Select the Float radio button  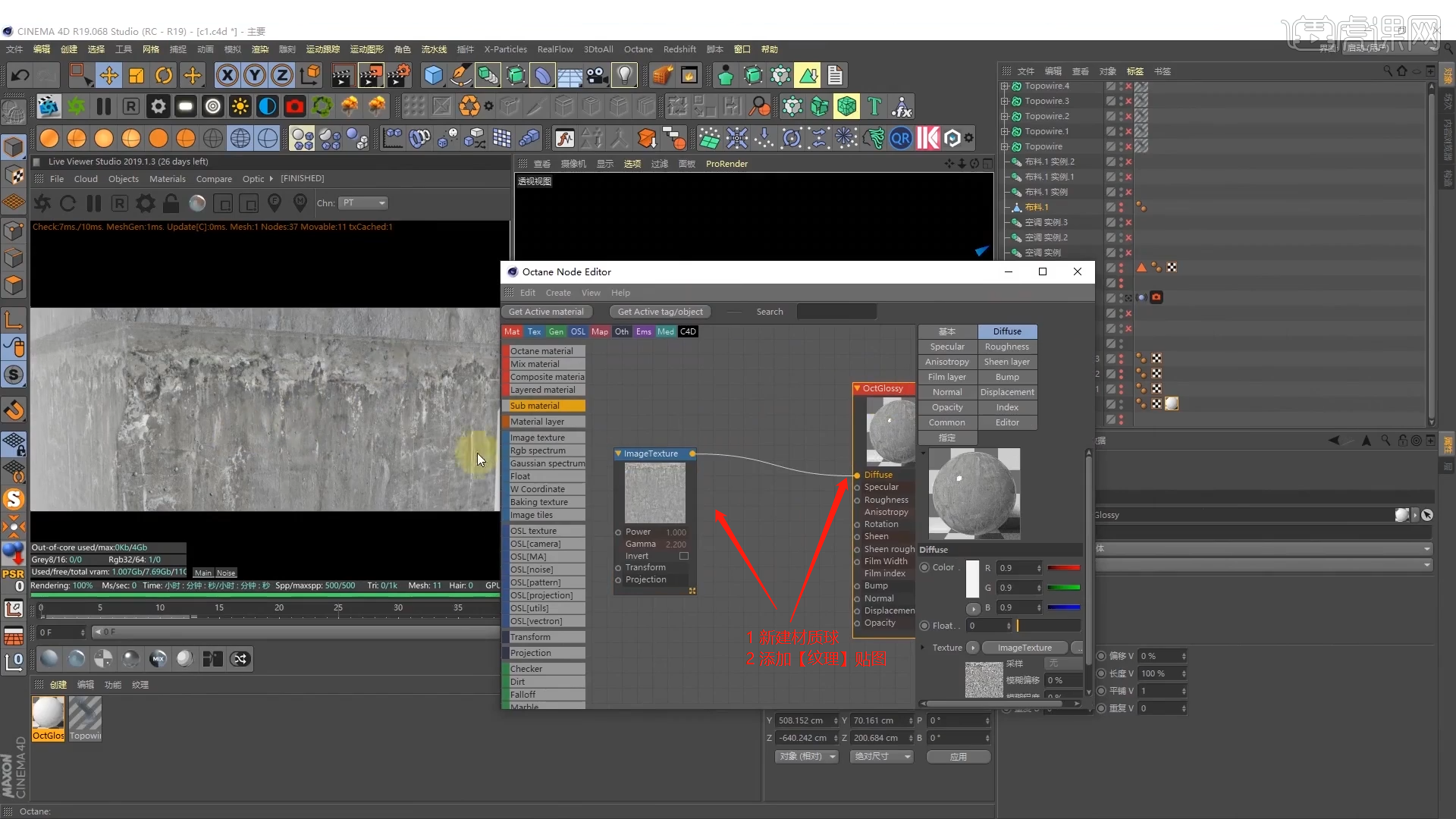pos(924,626)
